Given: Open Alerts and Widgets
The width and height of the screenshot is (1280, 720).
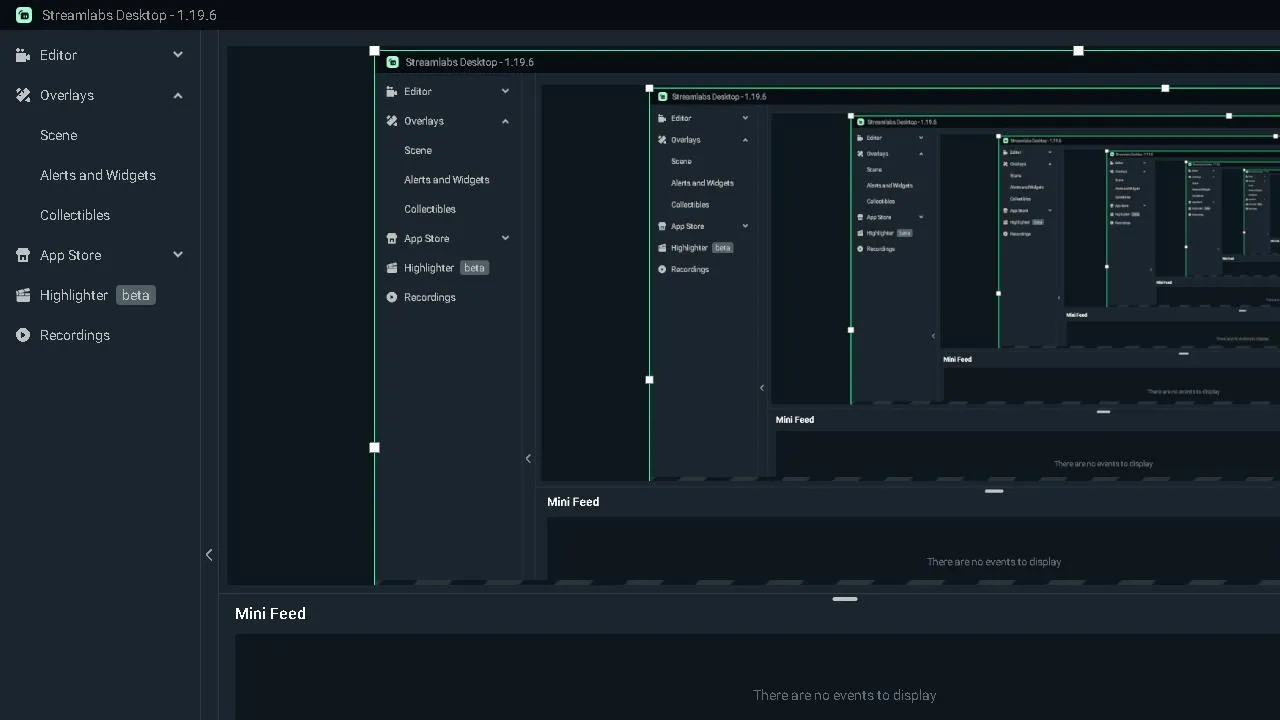Looking at the screenshot, I should 98,175.
